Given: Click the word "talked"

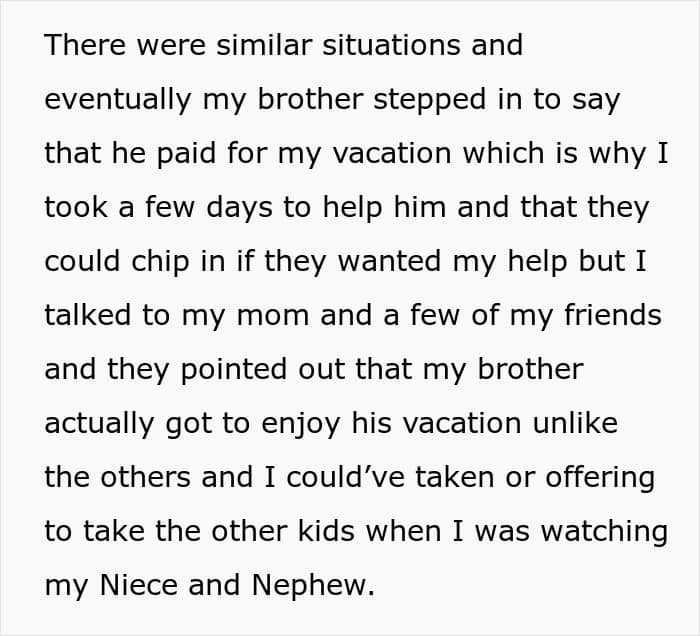Looking at the screenshot, I should pos(88,315).
